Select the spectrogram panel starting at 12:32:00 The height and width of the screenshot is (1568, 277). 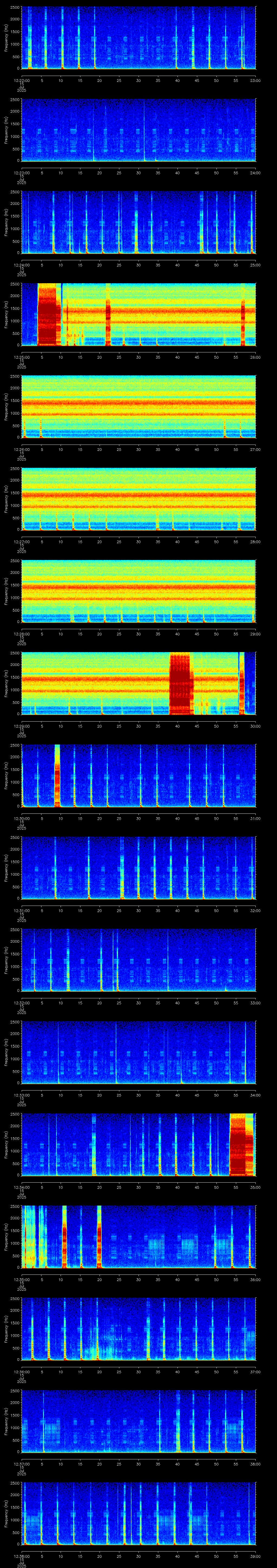[139, 960]
